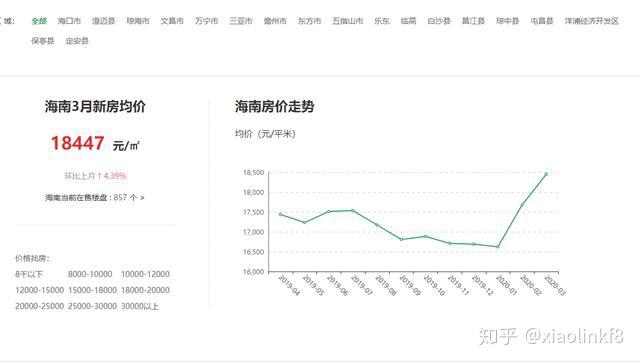
Task: Pick 五指山市 from the region row
Action: point(347,21)
